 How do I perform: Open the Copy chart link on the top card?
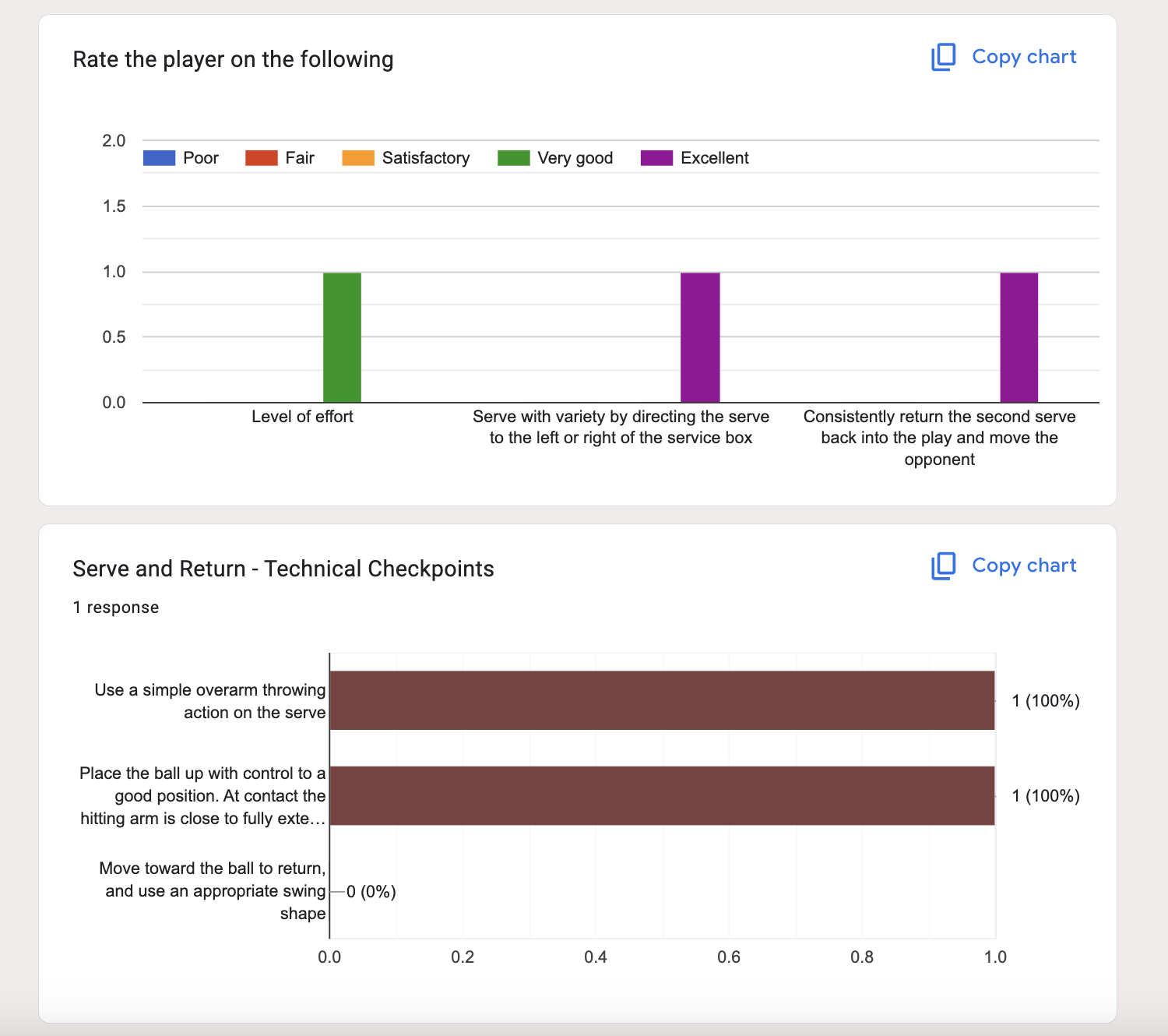(x=1023, y=57)
